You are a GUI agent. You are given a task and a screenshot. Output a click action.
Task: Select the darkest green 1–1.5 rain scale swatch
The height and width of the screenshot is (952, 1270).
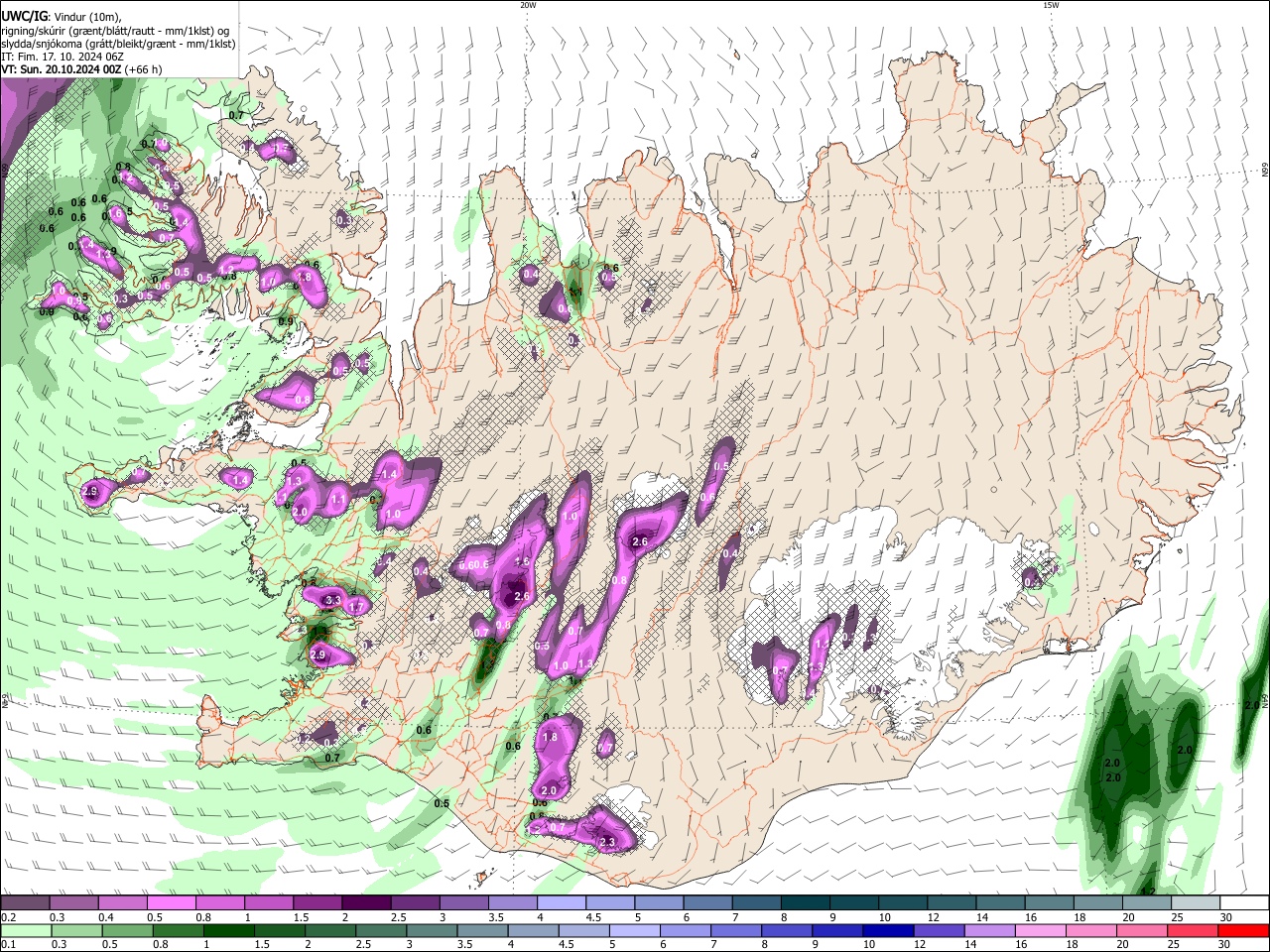tap(229, 930)
